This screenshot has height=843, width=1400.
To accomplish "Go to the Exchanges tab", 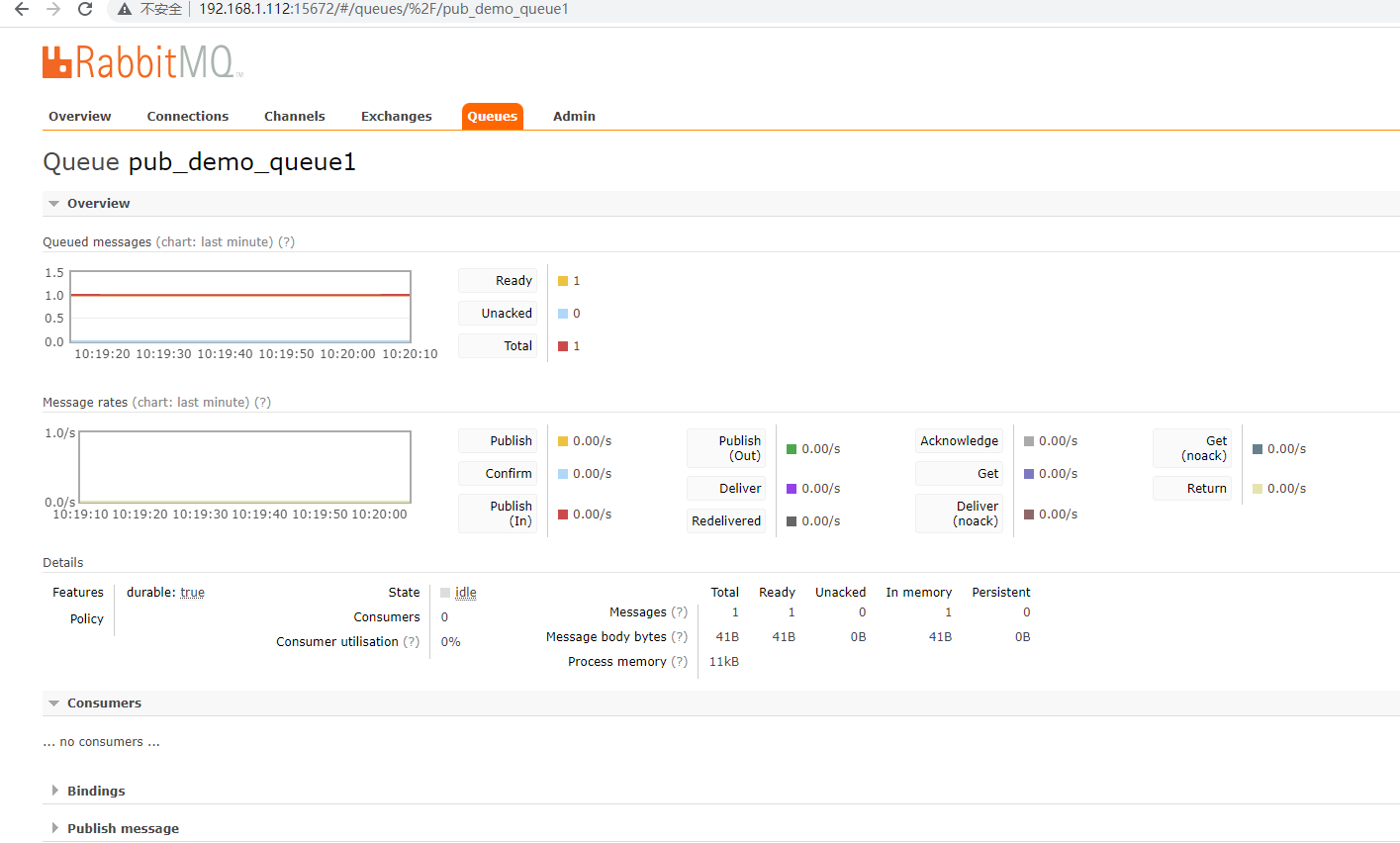I will 397,116.
